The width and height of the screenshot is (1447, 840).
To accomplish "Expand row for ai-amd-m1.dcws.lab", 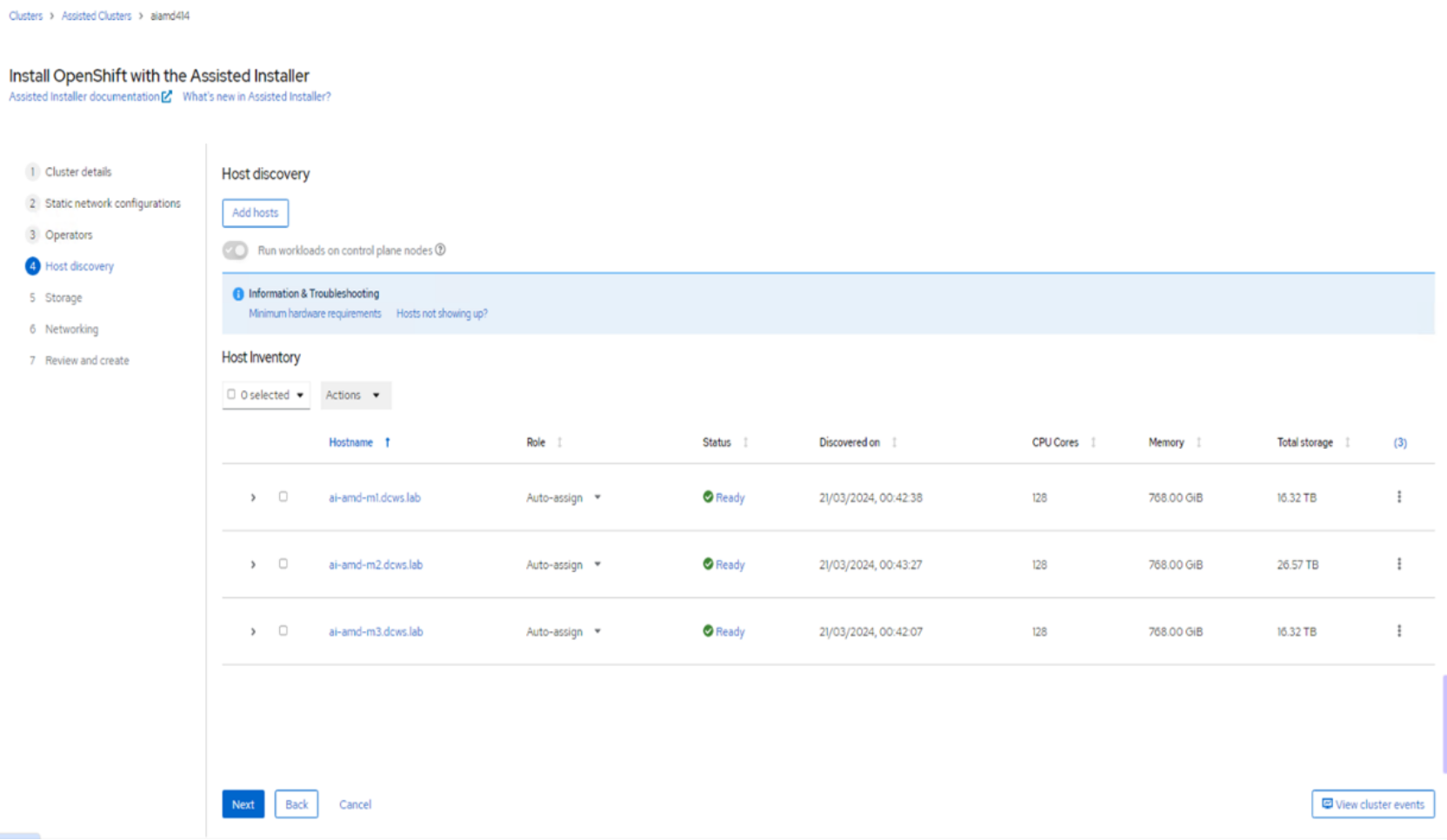I will tap(253, 497).
